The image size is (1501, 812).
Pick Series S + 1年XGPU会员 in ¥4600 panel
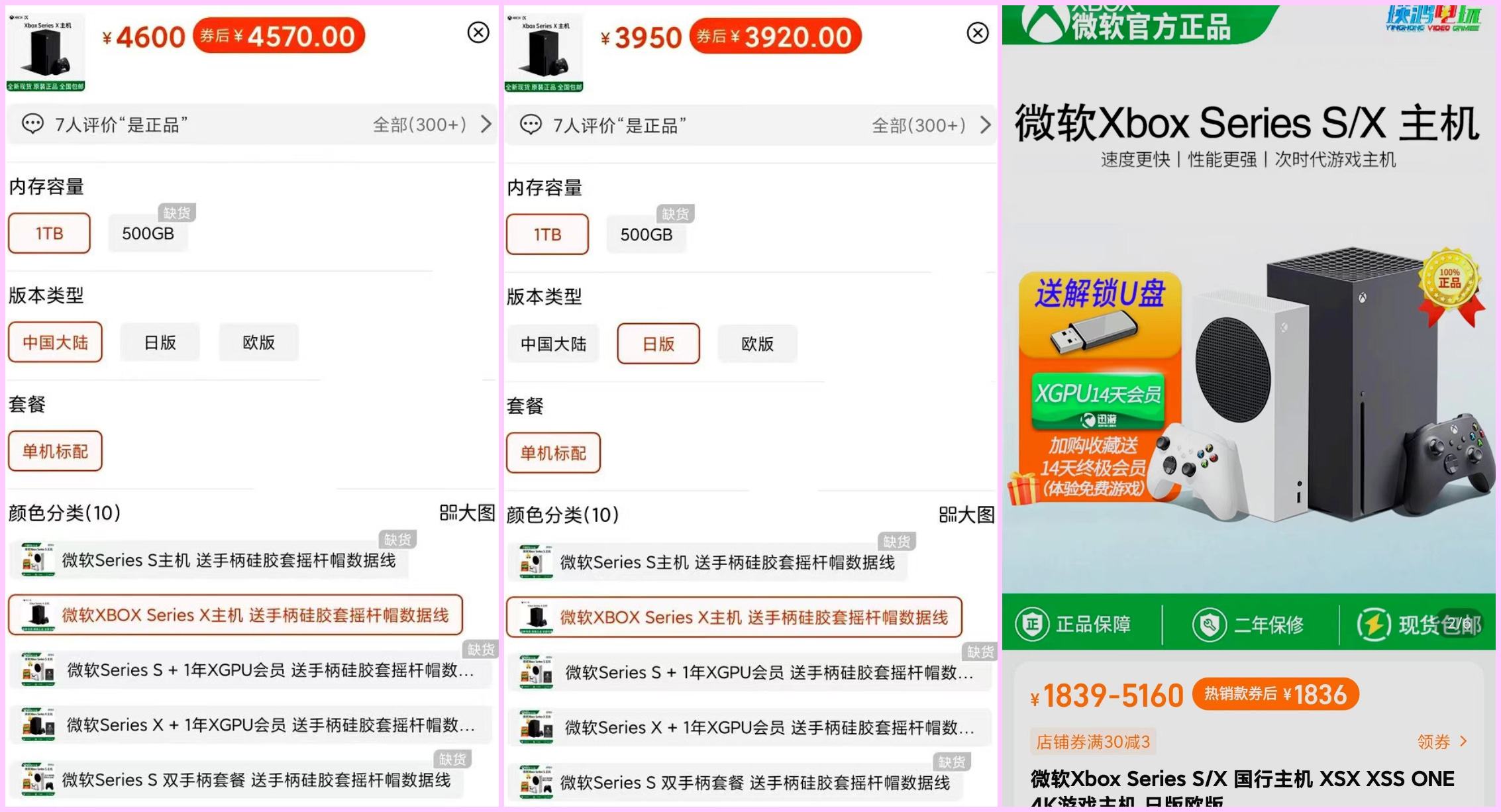[x=250, y=670]
